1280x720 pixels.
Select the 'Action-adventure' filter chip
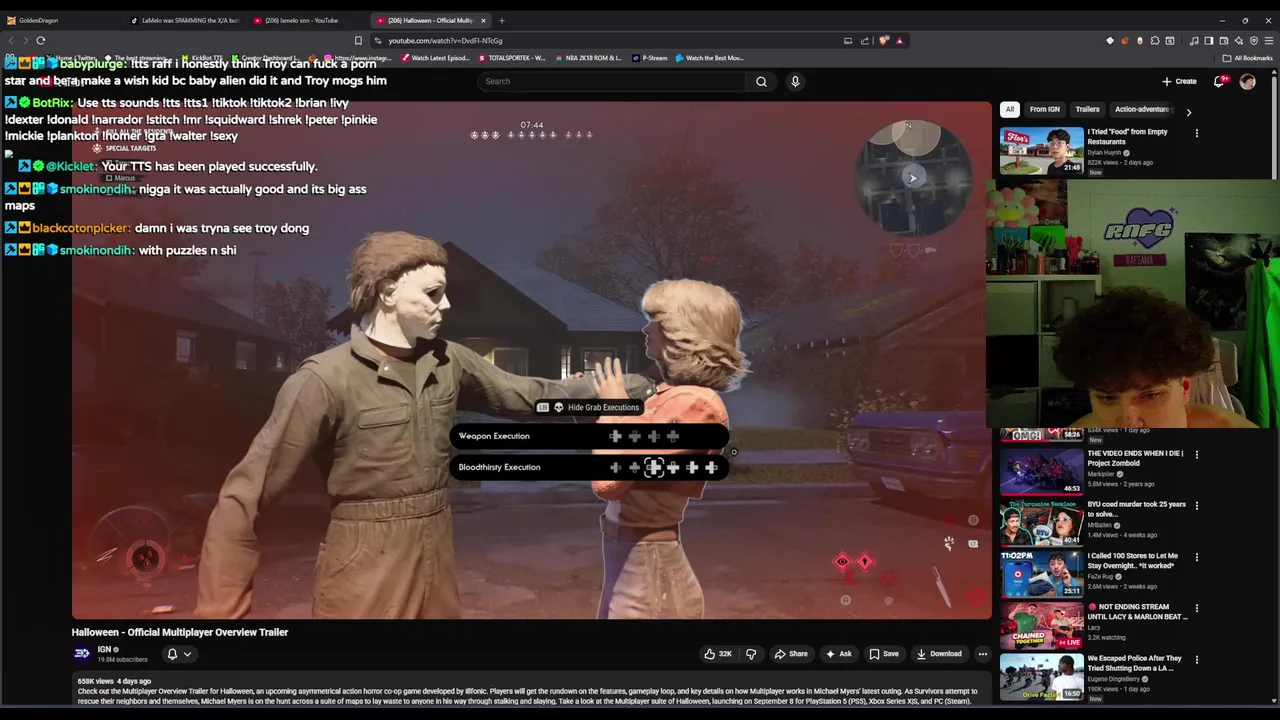(1142, 109)
